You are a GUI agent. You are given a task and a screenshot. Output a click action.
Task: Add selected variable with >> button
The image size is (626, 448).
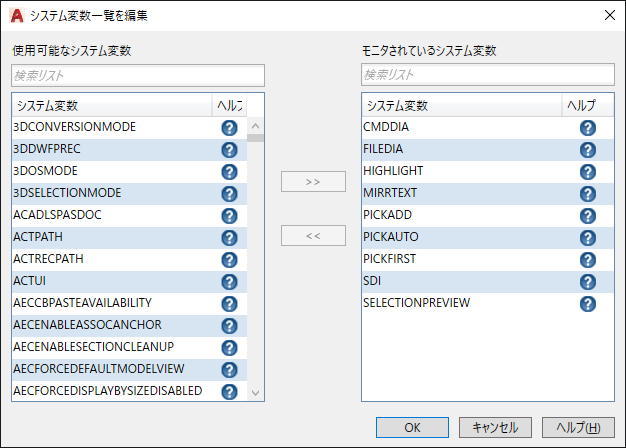(x=313, y=182)
